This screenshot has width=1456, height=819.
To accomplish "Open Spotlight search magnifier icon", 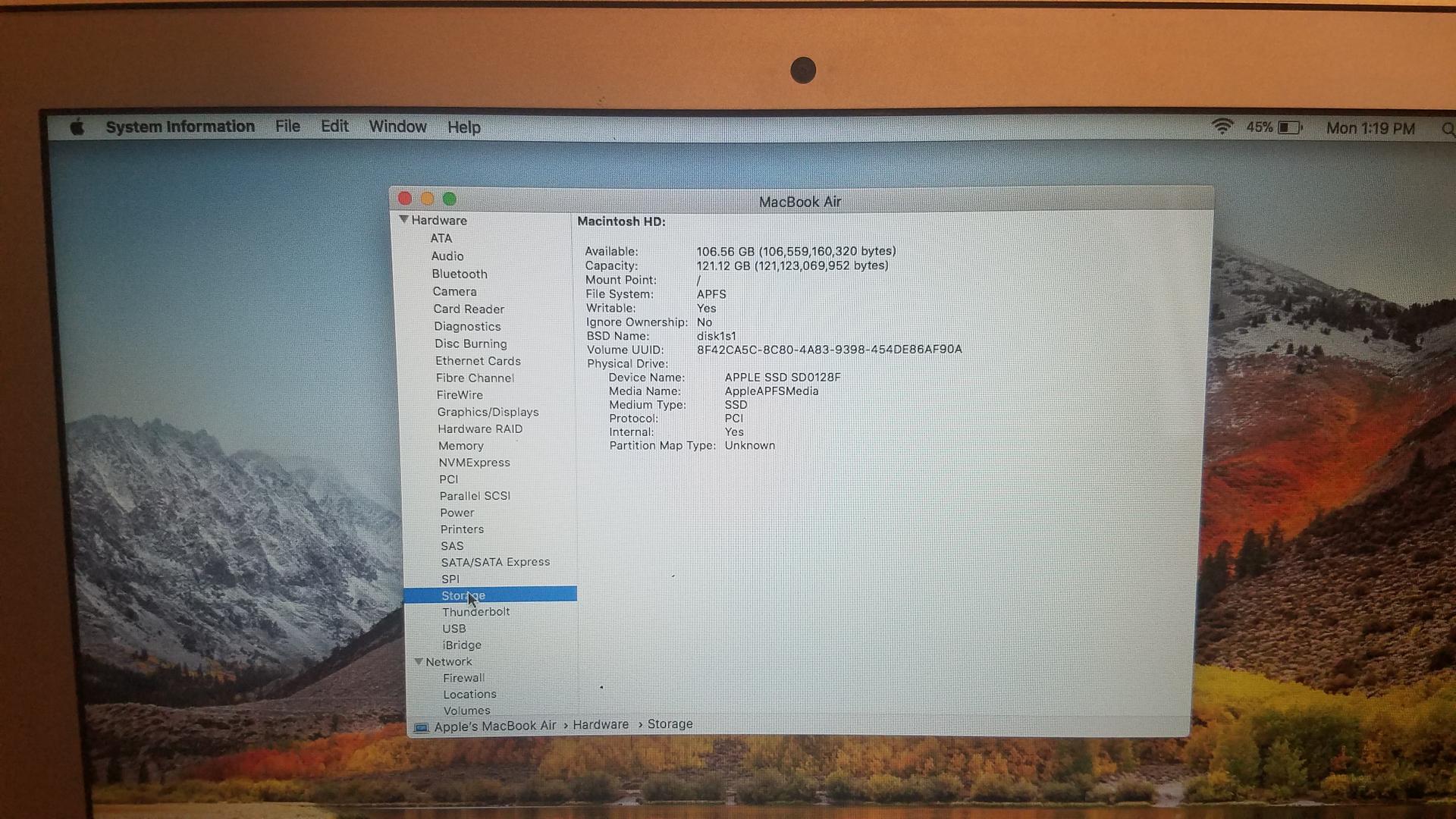I will pos(1448,129).
